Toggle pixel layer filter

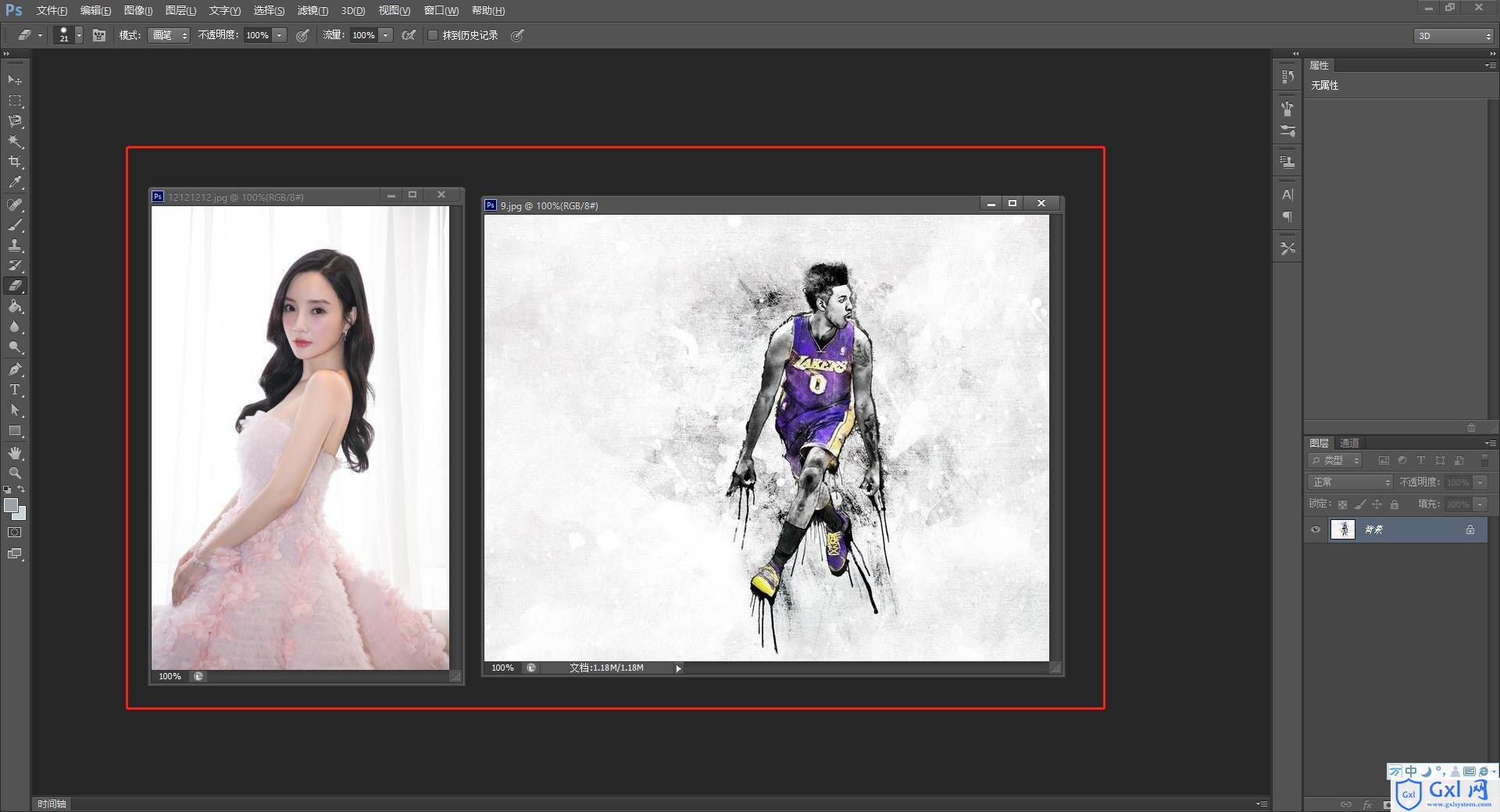[1384, 461]
